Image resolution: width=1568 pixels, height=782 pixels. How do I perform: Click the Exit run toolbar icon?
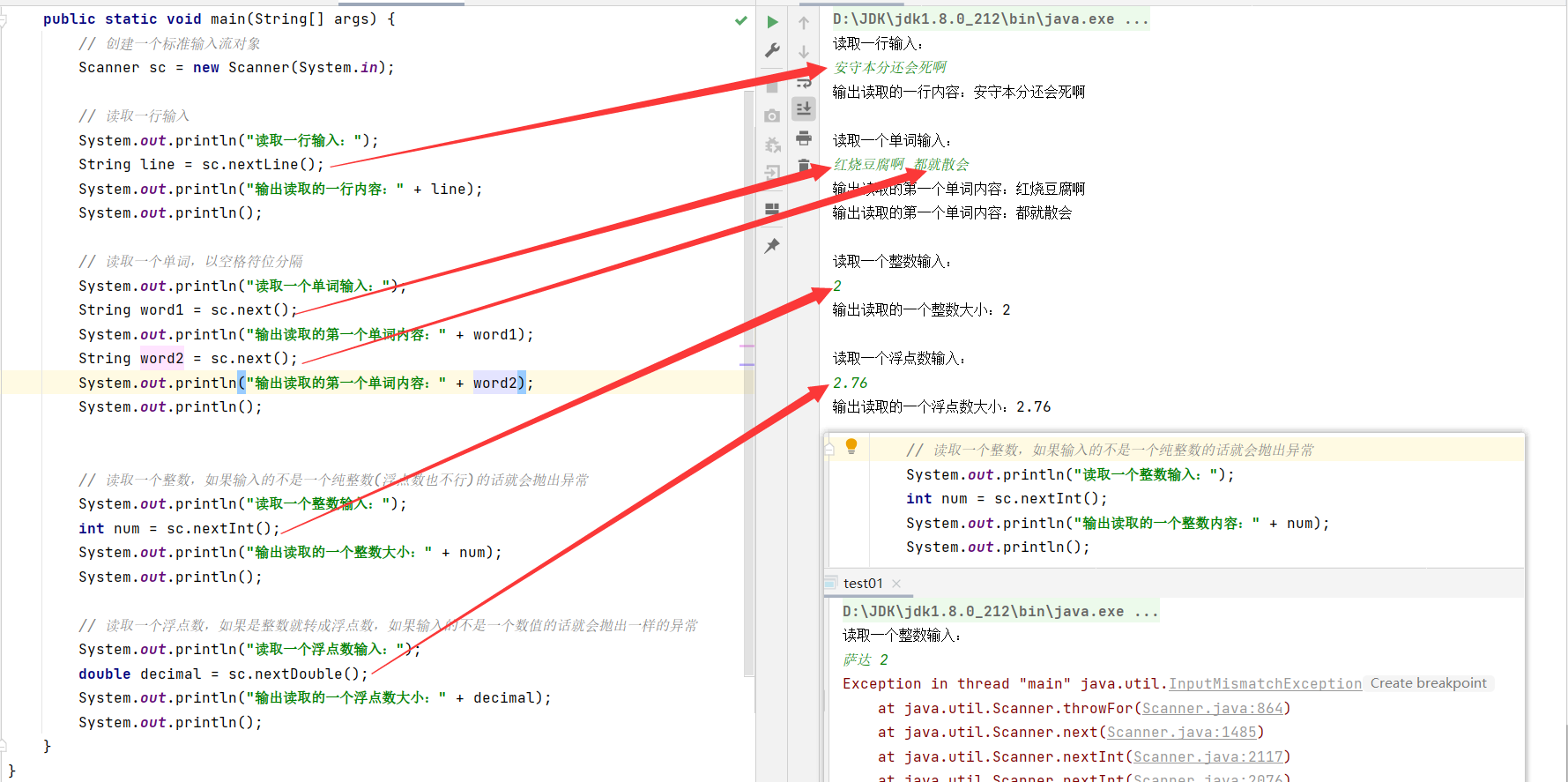773,173
